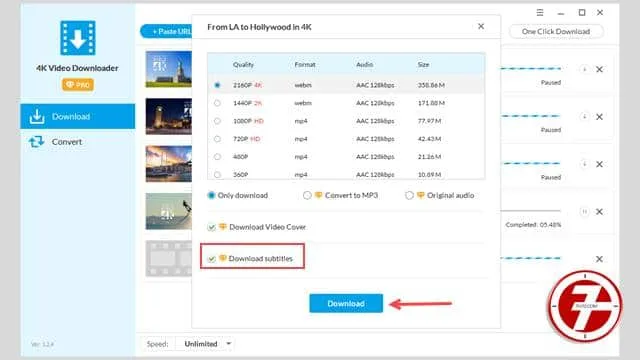Resume the first paused download
Viewport: 640px width, 360px height.
(584, 69)
